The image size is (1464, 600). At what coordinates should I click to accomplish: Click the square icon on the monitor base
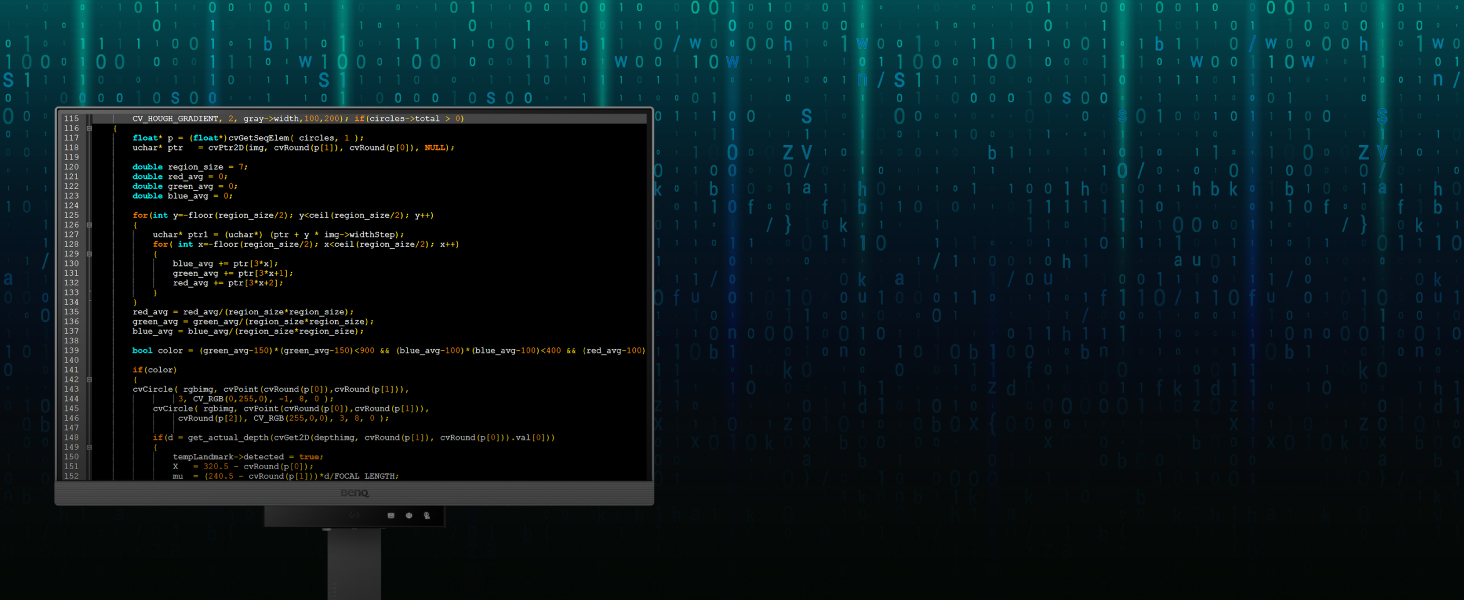(x=390, y=515)
